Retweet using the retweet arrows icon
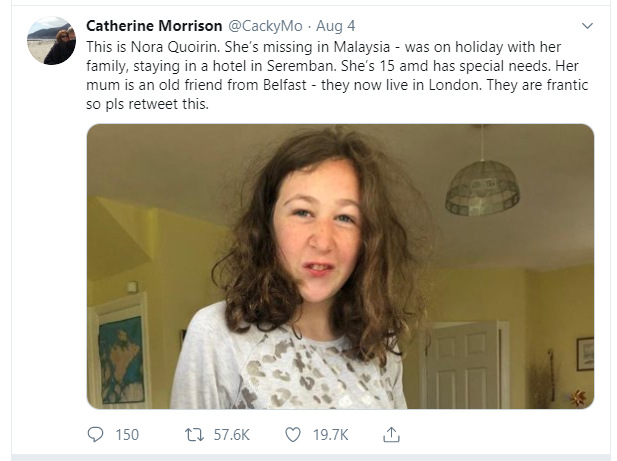The image size is (617, 461). 195,434
